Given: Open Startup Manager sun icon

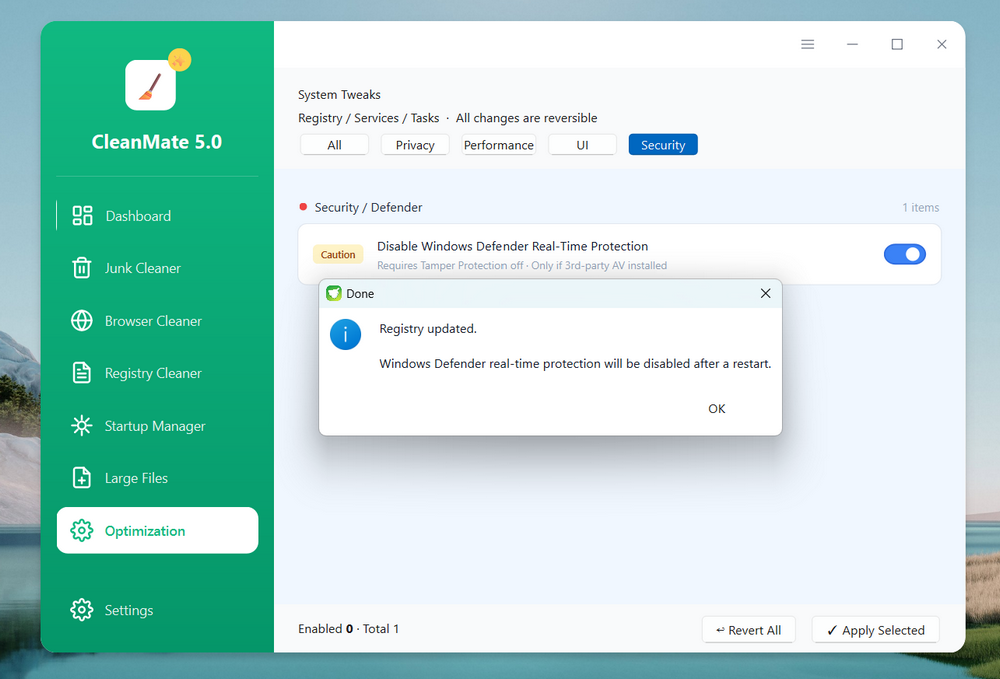Looking at the screenshot, I should tap(82, 426).
